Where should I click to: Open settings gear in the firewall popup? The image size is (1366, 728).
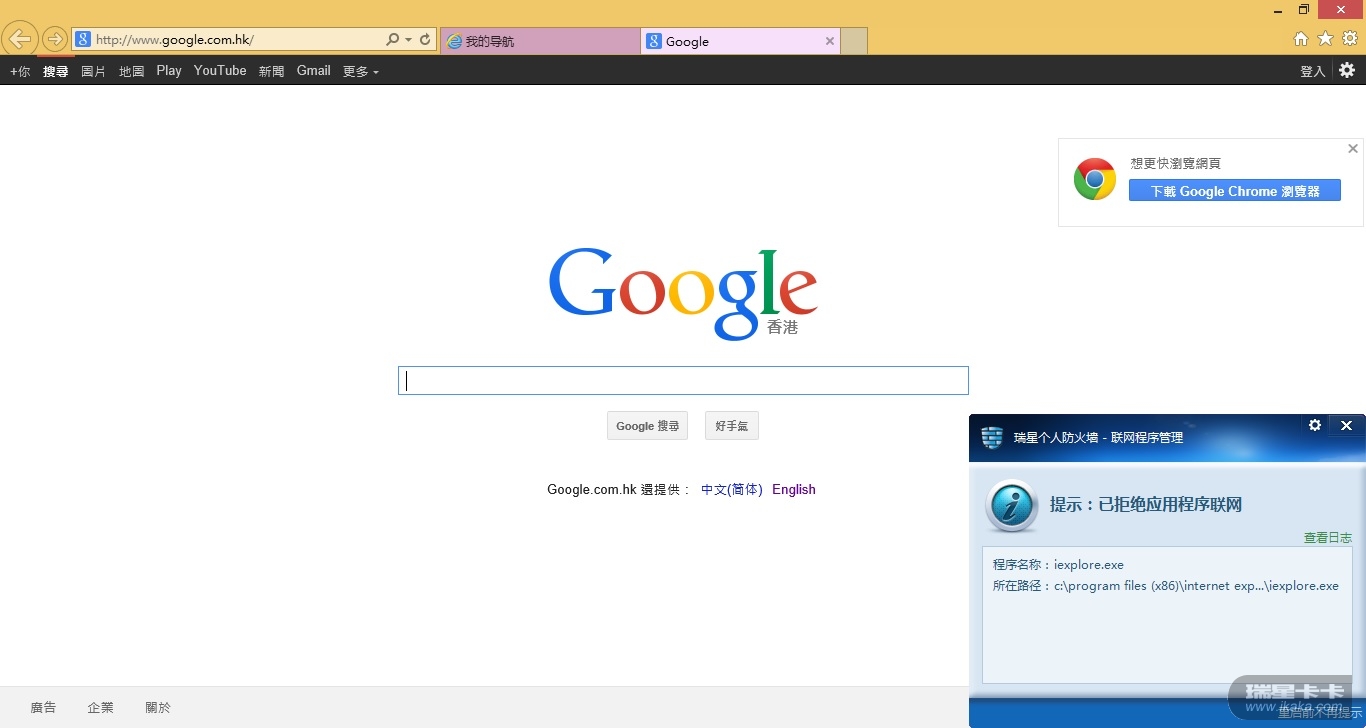[1315, 425]
